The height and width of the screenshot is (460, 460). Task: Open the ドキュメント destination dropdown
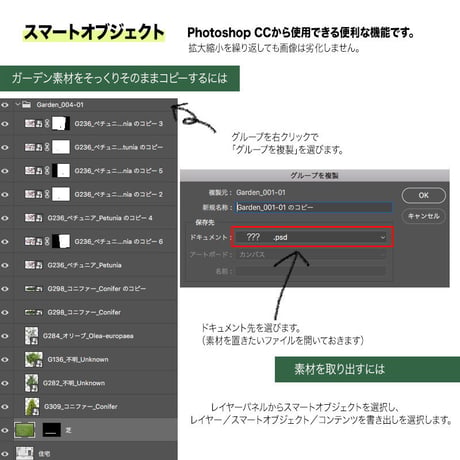[312, 237]
